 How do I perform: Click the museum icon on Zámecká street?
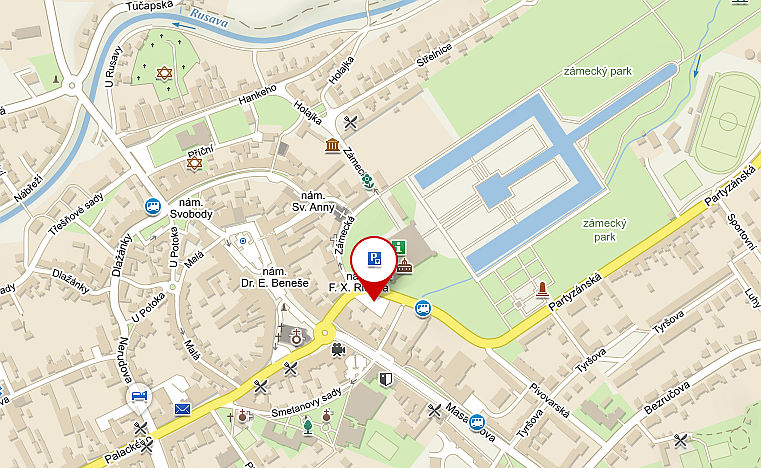click(x=332, y=145)
